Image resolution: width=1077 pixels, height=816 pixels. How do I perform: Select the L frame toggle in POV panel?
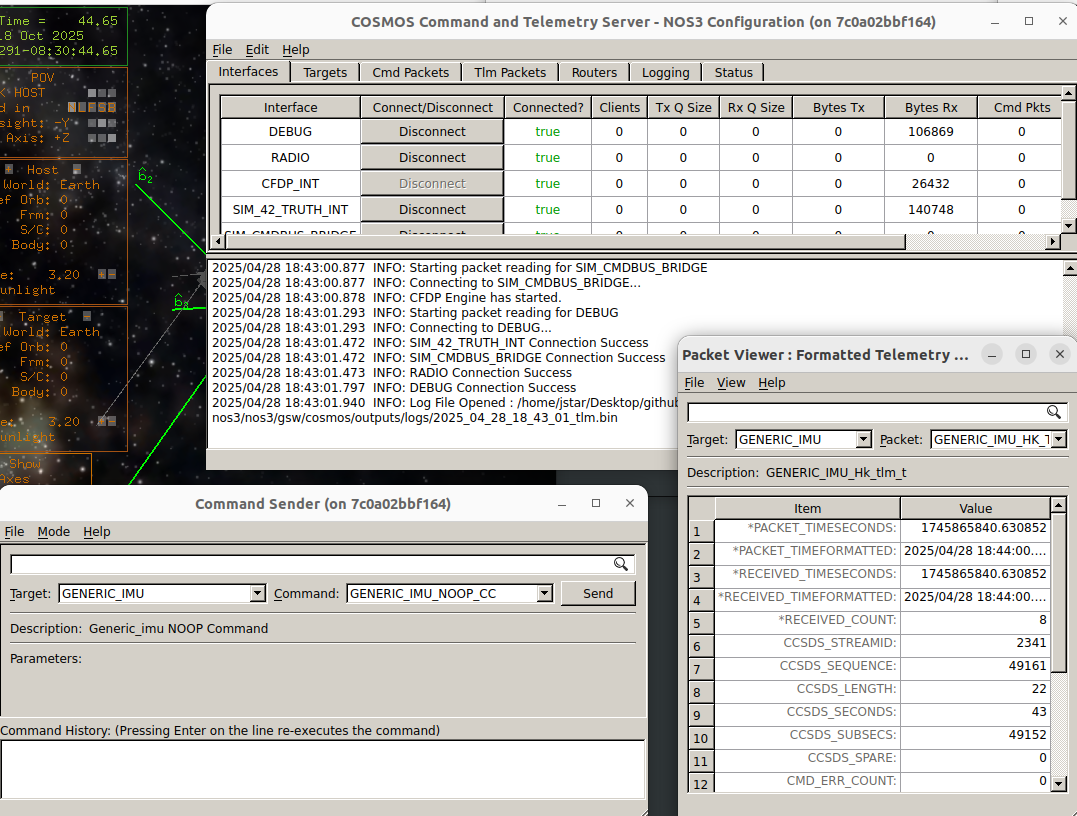click(x=82, y=107)
